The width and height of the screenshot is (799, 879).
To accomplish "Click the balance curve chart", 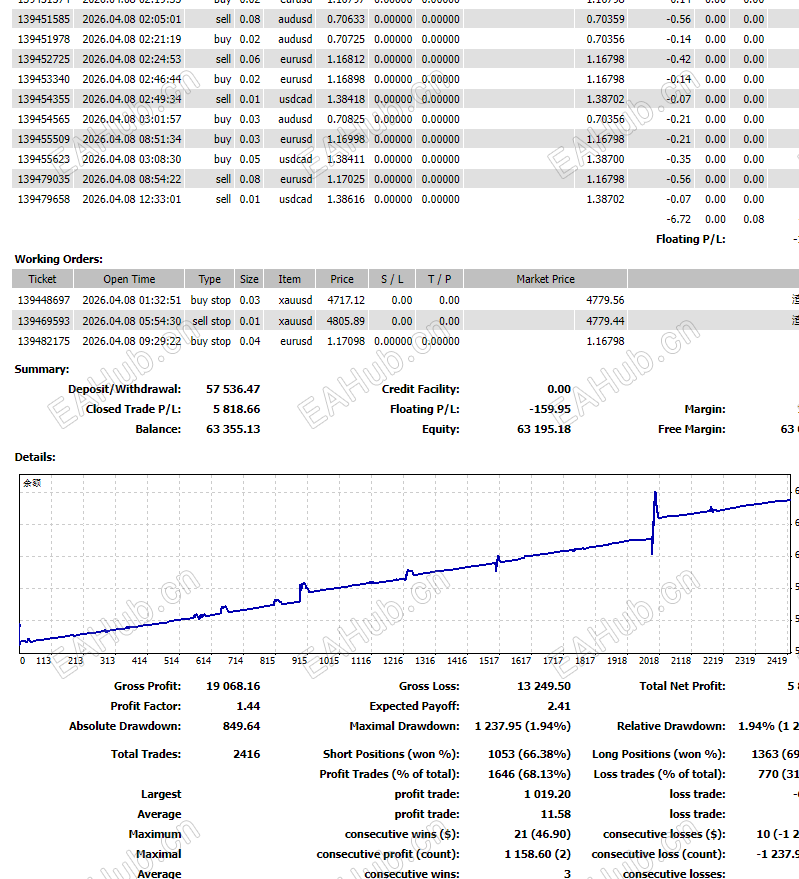I will (x=405, y=564).
